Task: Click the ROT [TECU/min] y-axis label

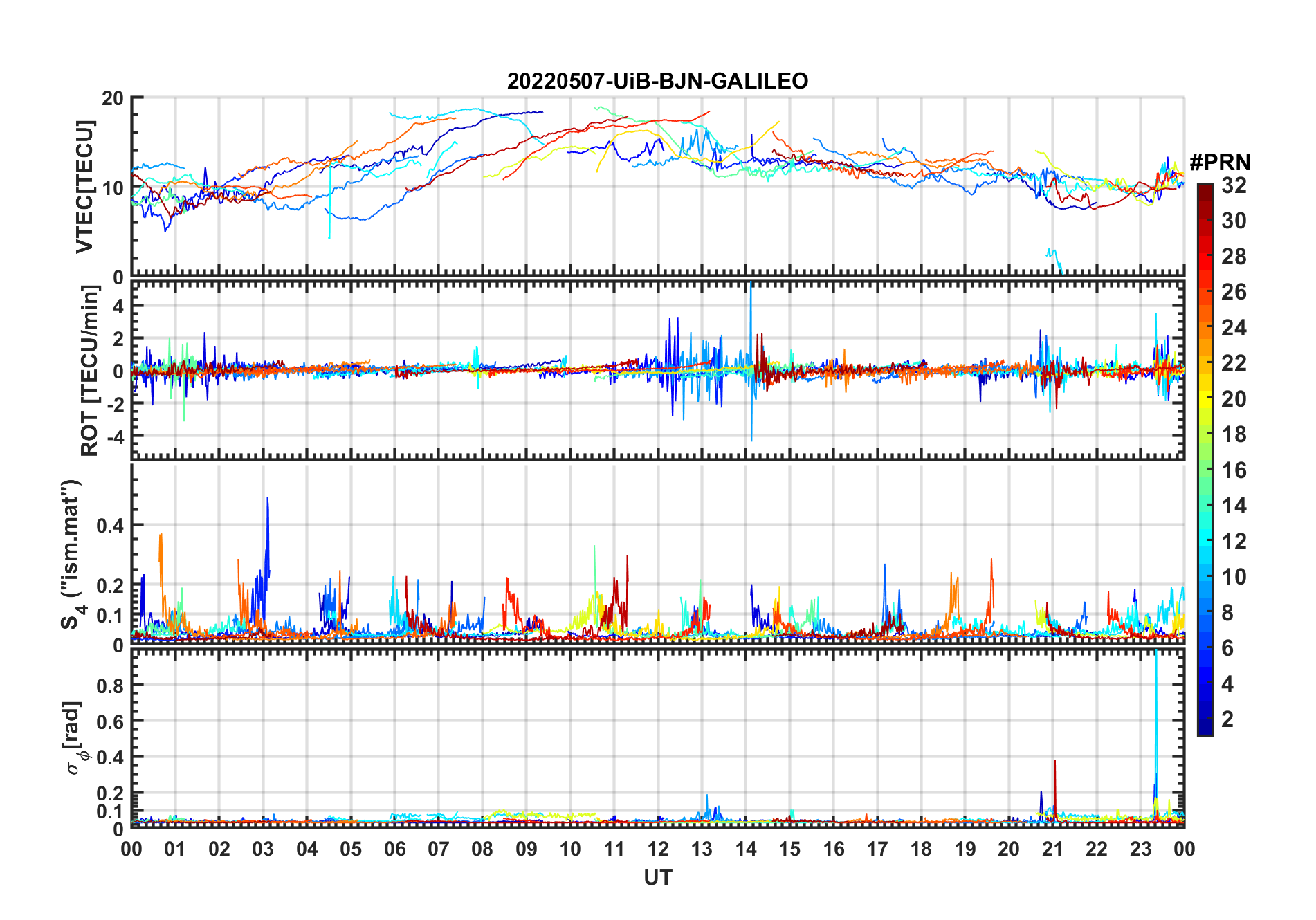Action: (x=89, y=371)
